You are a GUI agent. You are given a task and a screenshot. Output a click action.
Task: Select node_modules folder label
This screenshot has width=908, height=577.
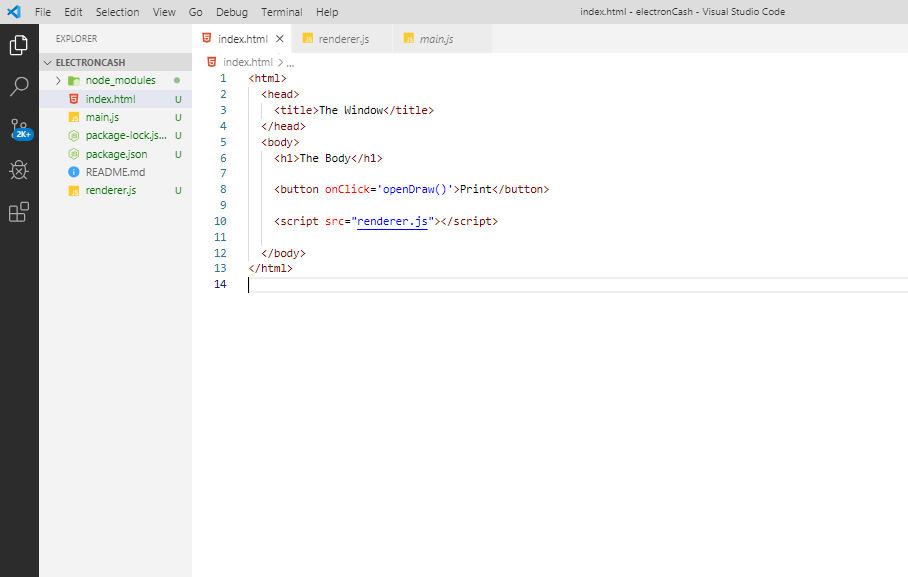tap(120, 81)
